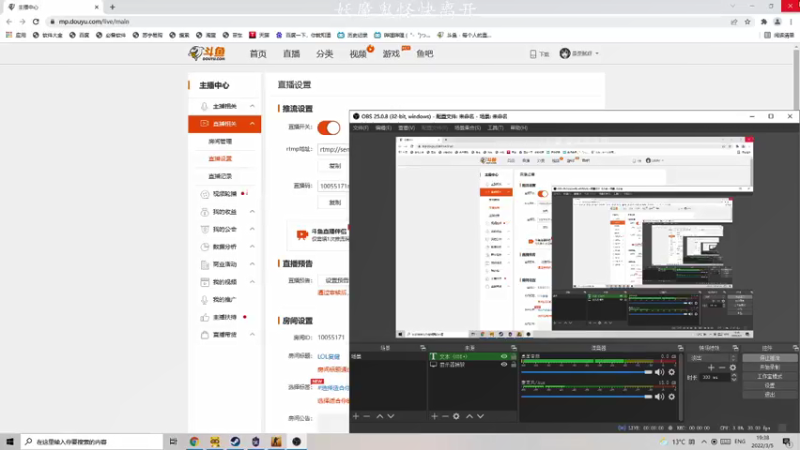Enable 工作室模式 in OBS controls

(769, 377)
